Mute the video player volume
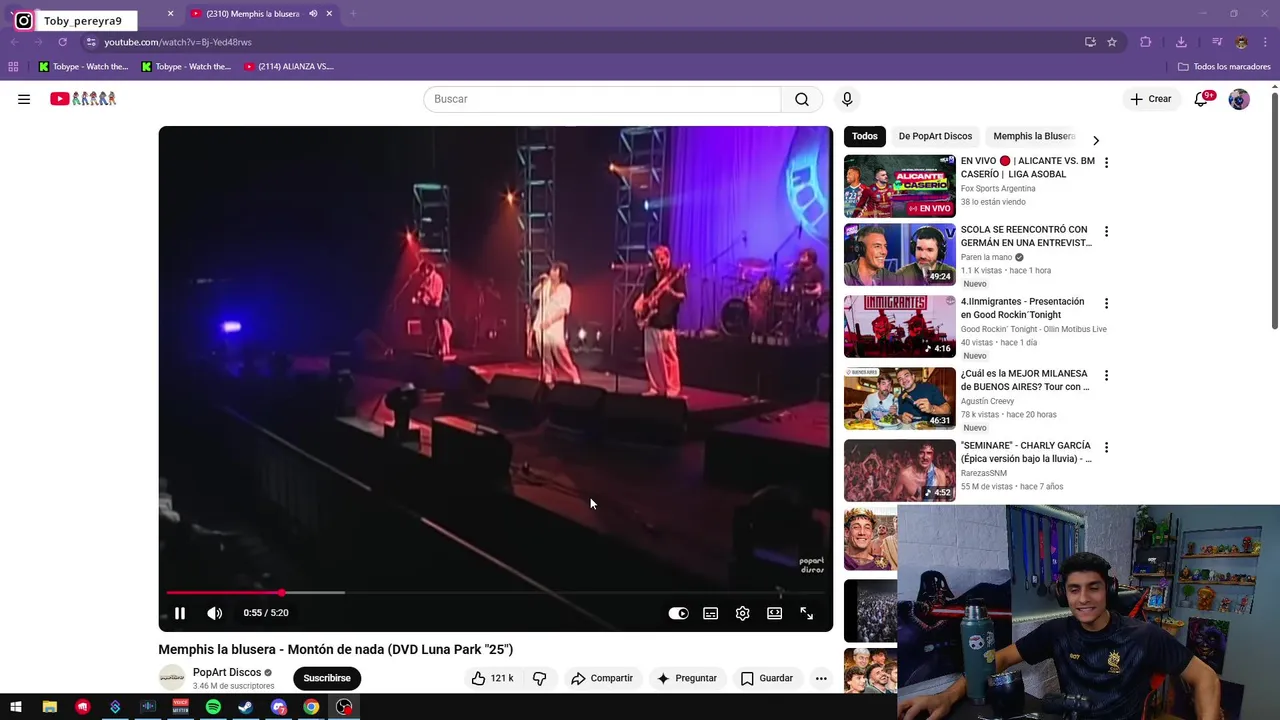 click(214, 613)
